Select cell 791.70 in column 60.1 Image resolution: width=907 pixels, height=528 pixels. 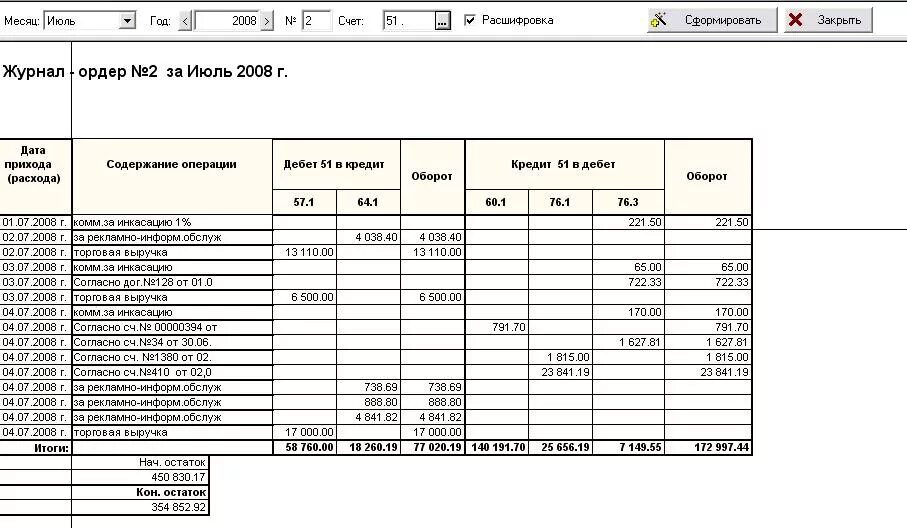(x=496, y=327)
